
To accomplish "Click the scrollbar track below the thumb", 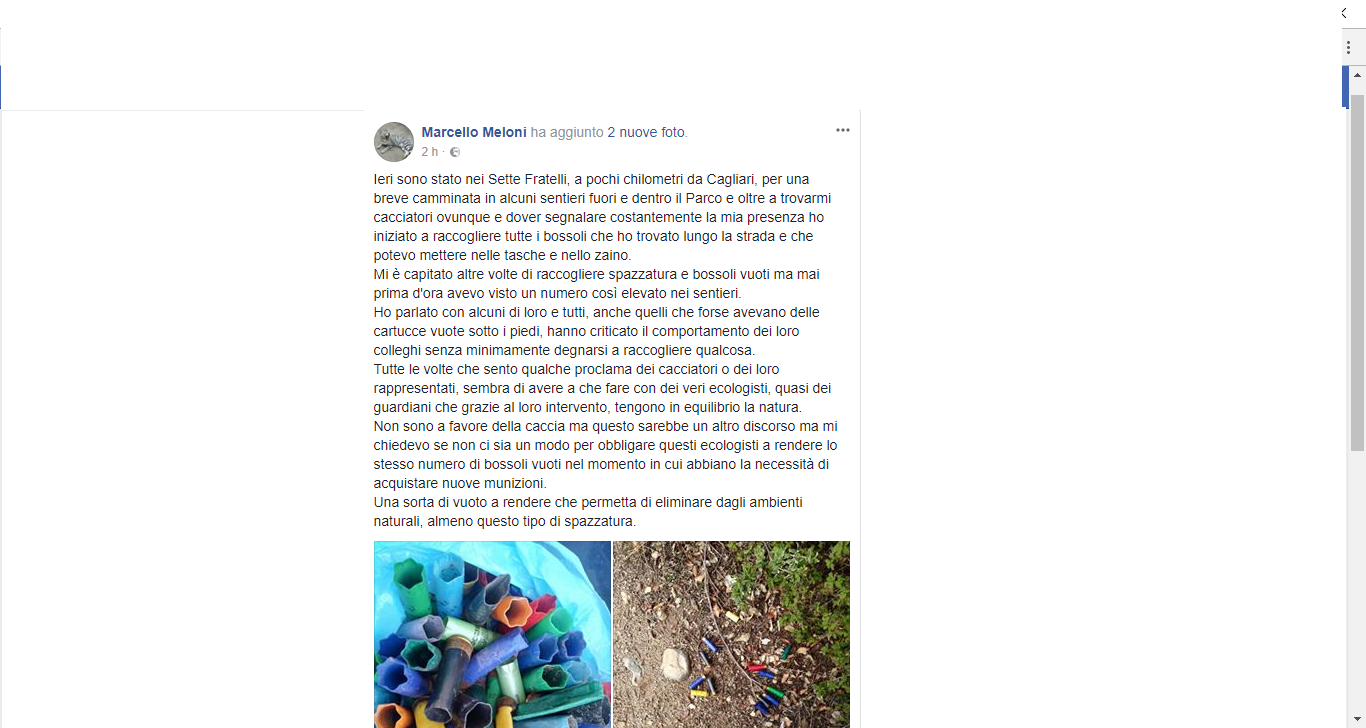I will (x=1358, y=588).
